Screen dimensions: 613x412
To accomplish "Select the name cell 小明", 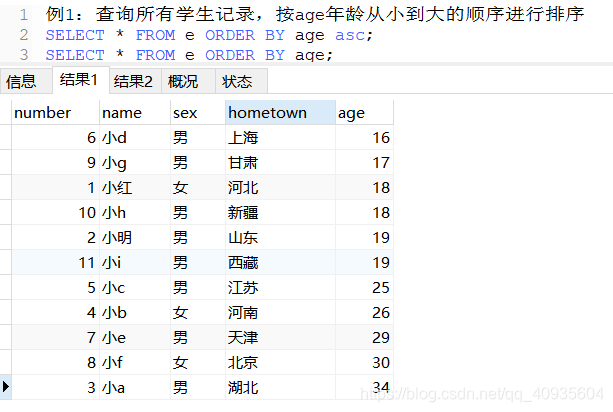I will click(x=135, y=238).
